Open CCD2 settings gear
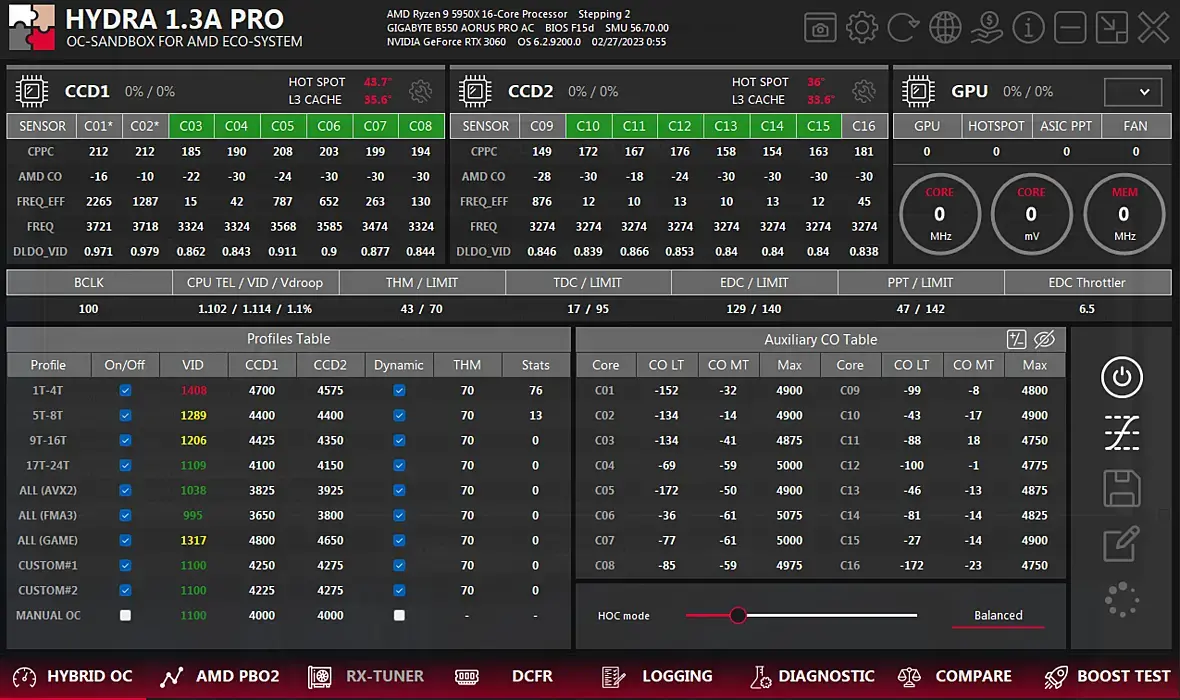The width and height of the screenshot is (1180, 700). (x=863, y=91)
